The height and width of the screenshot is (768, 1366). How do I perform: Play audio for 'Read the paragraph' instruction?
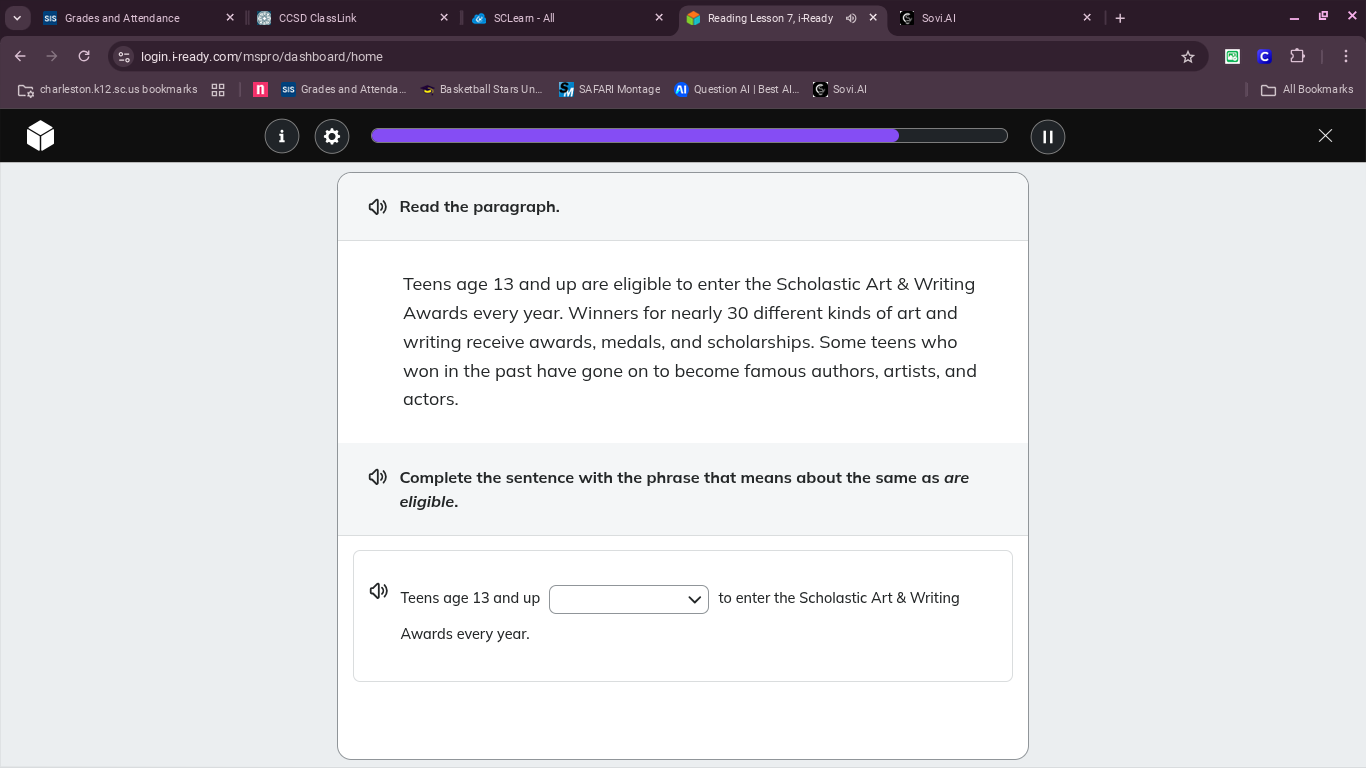[377, 207]
